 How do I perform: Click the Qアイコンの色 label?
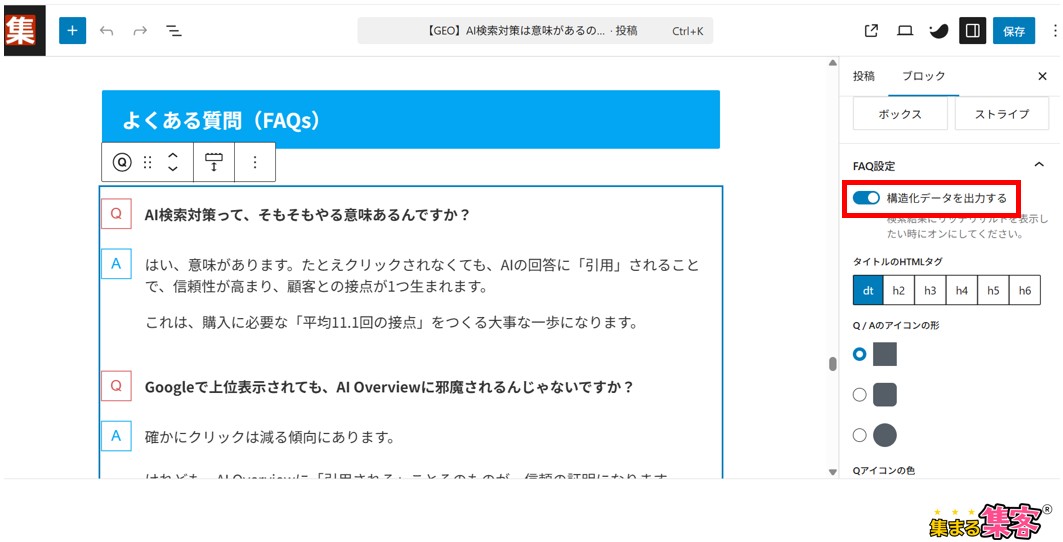pos(883,470)
